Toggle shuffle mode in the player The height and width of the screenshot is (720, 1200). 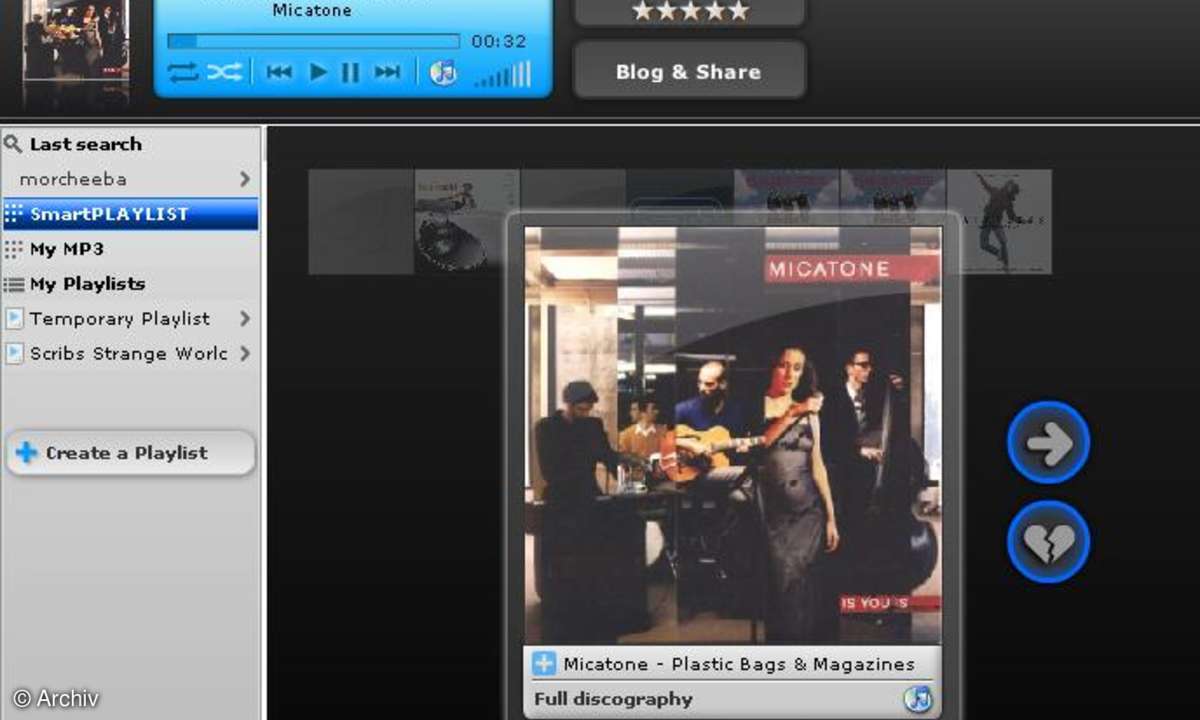click(224, 72)
